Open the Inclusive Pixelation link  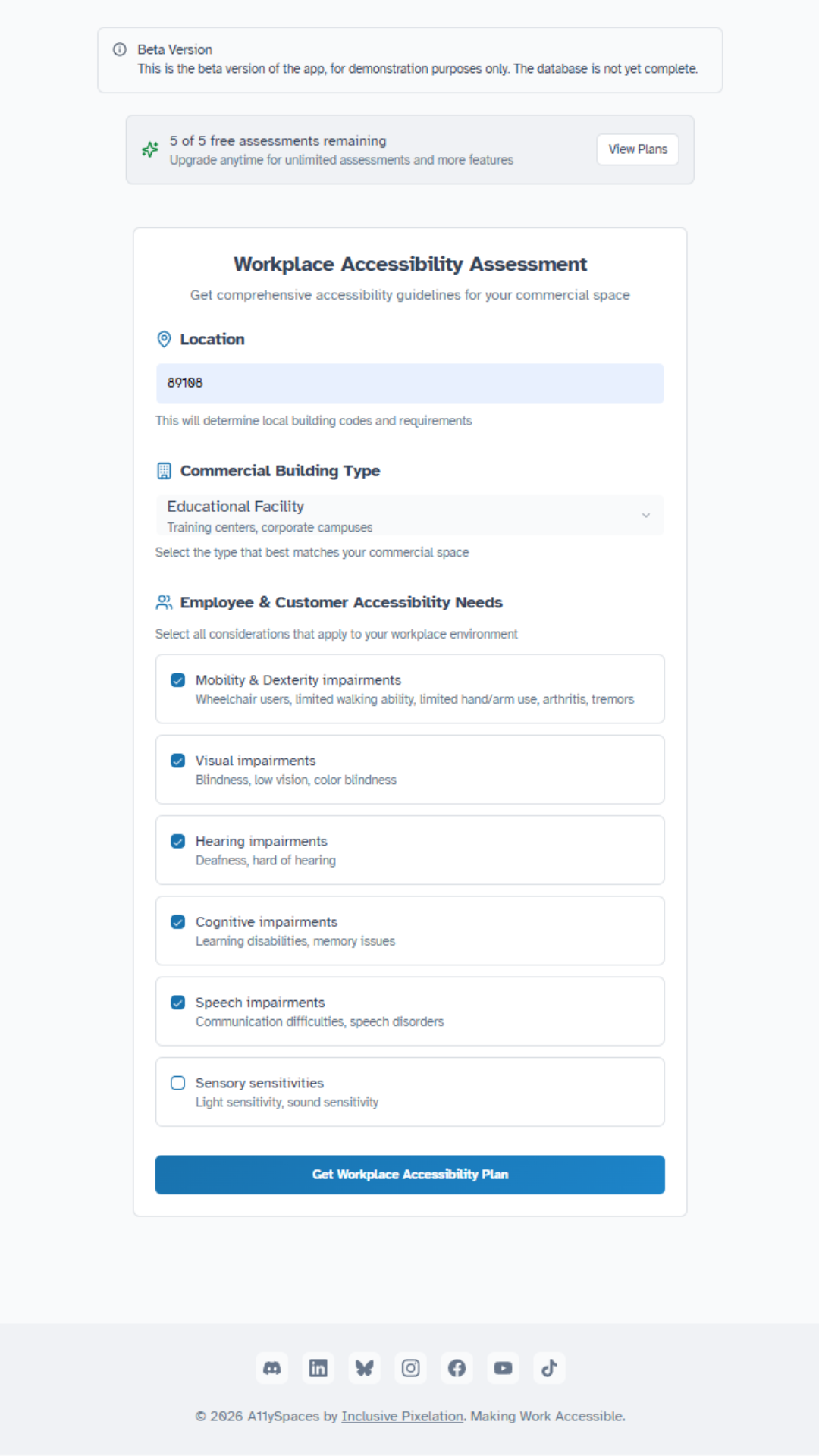point(403,1416)
